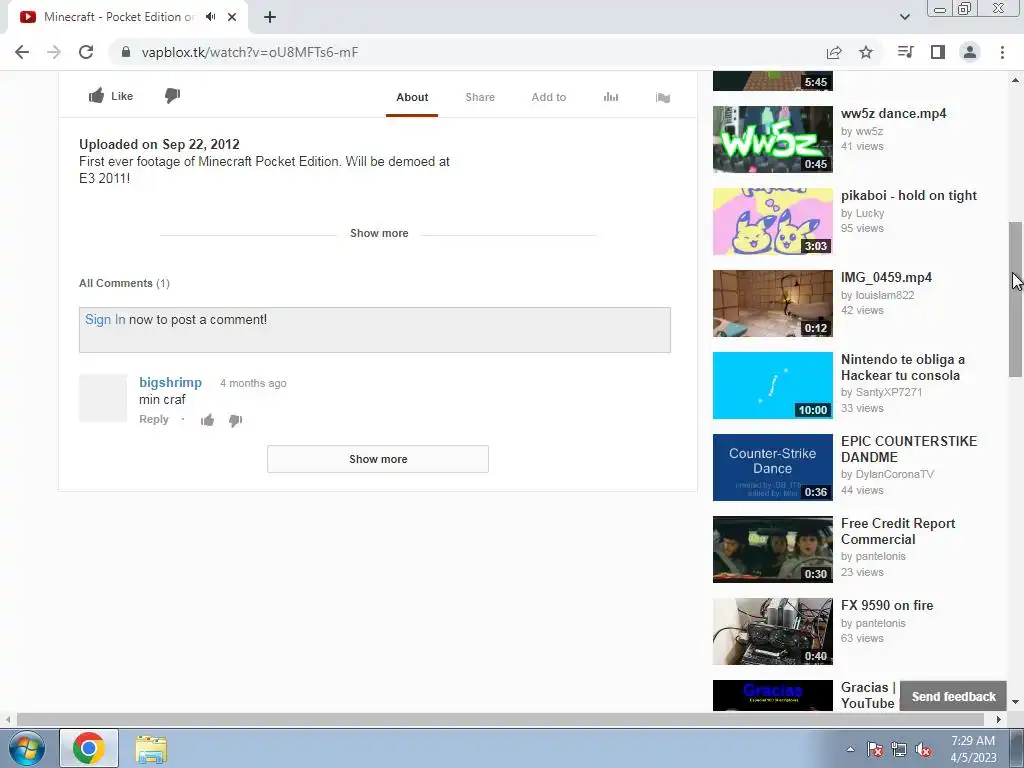
Task: Click the Sign In link
Action: (x=105, y=319)
